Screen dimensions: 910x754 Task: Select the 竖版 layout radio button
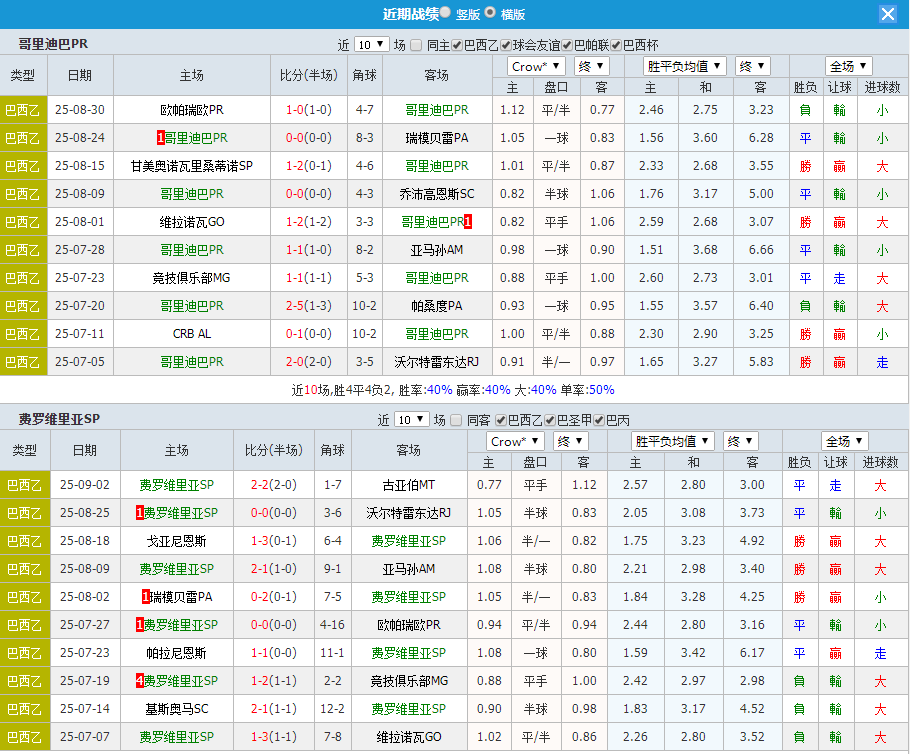click(444, 13)
